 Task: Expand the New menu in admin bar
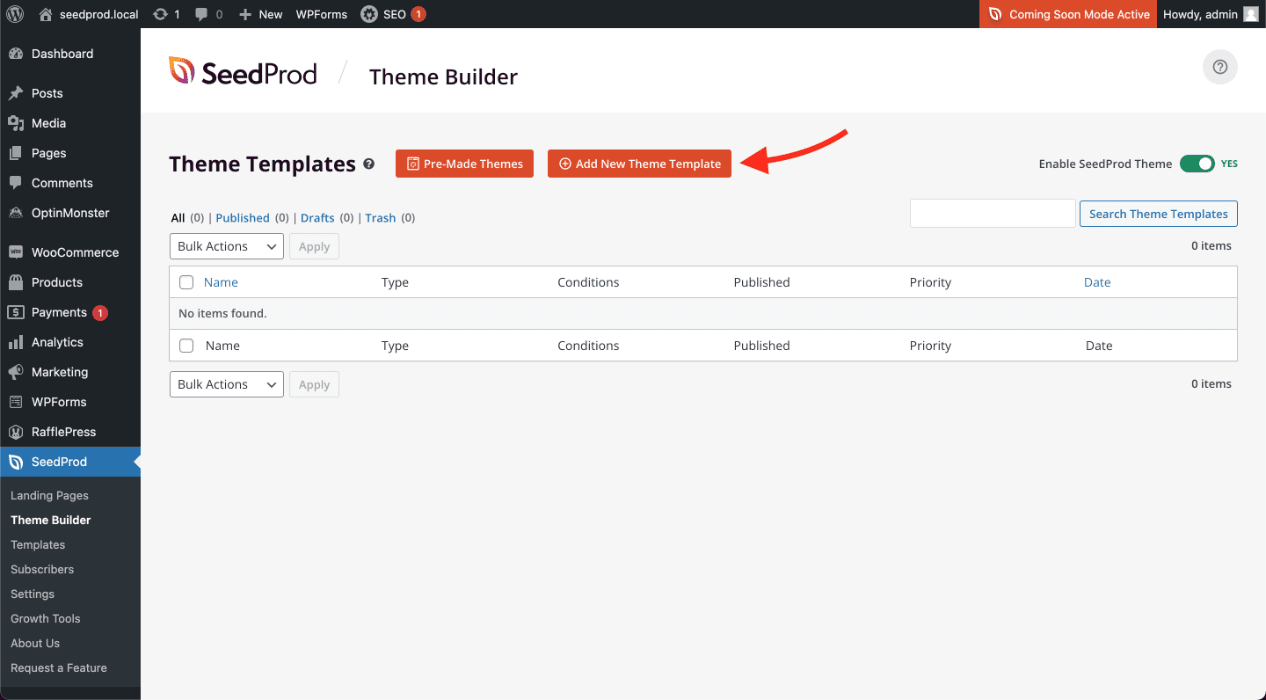tap(261, 14)
